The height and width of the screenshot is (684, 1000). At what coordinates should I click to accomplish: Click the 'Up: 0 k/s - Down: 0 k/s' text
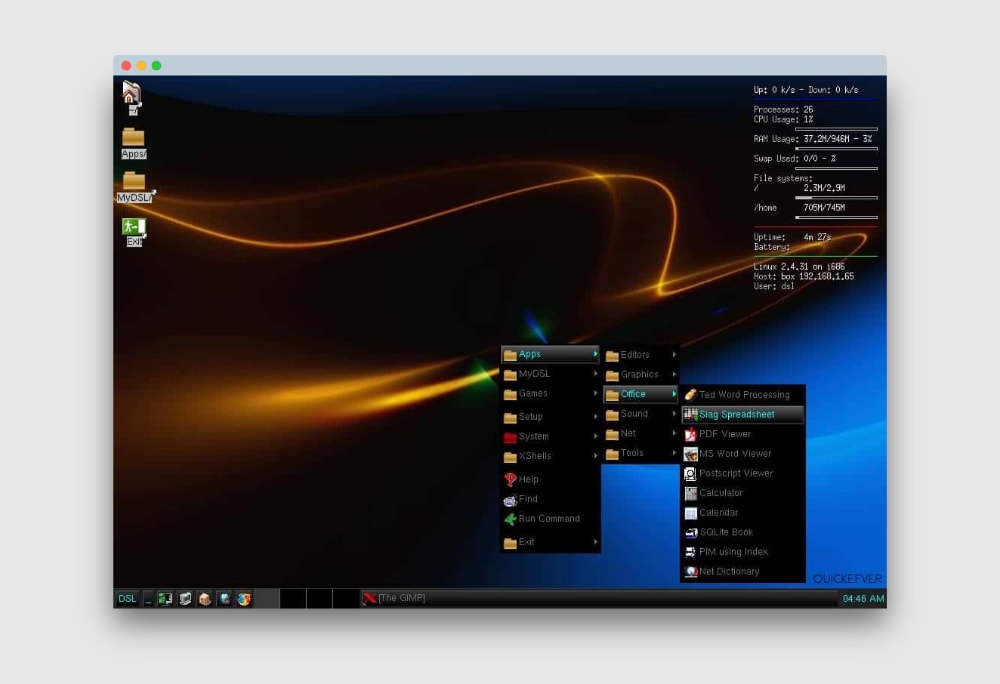[x=805, y=90]
